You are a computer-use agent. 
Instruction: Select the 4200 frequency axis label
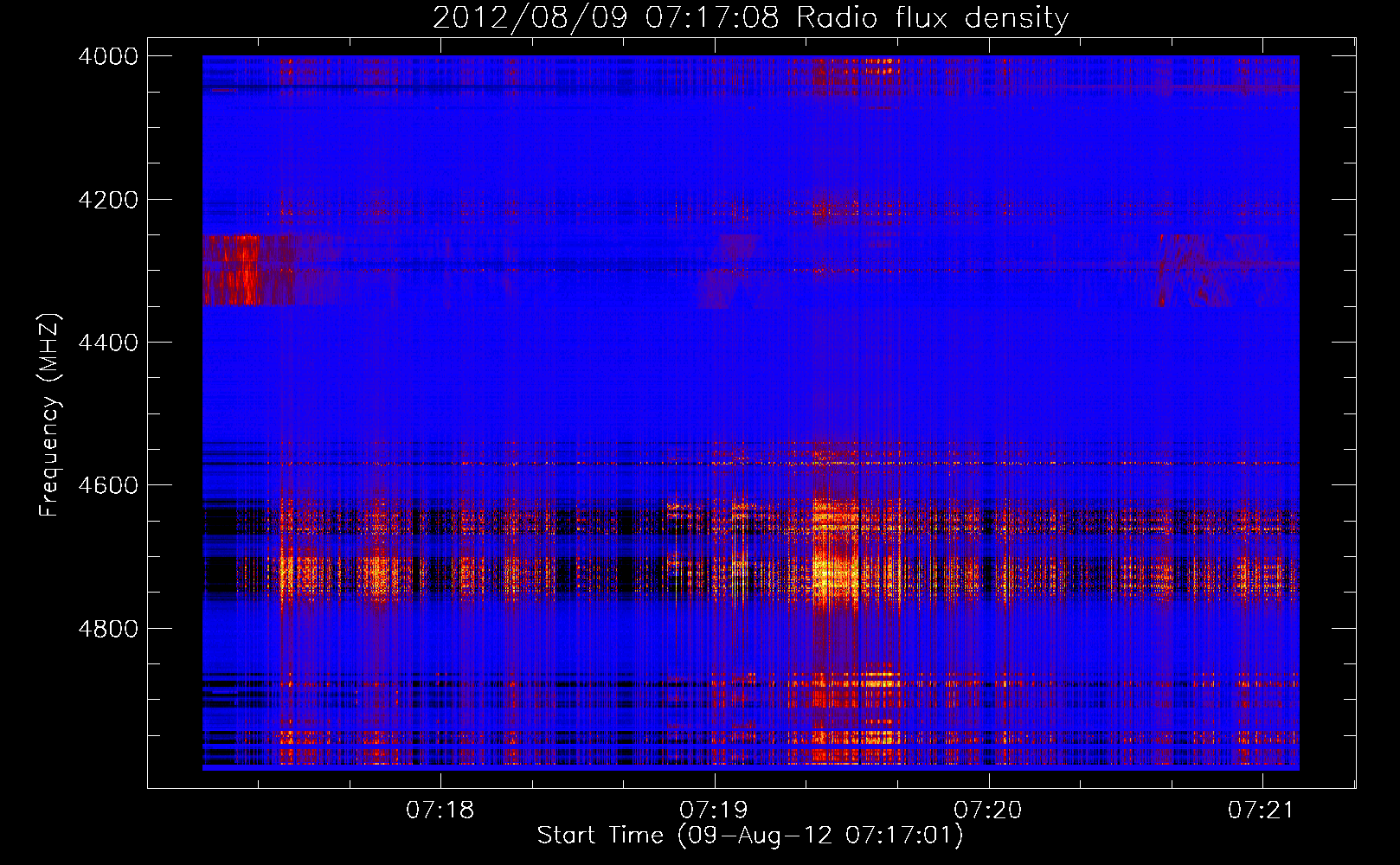coord(108,200)
